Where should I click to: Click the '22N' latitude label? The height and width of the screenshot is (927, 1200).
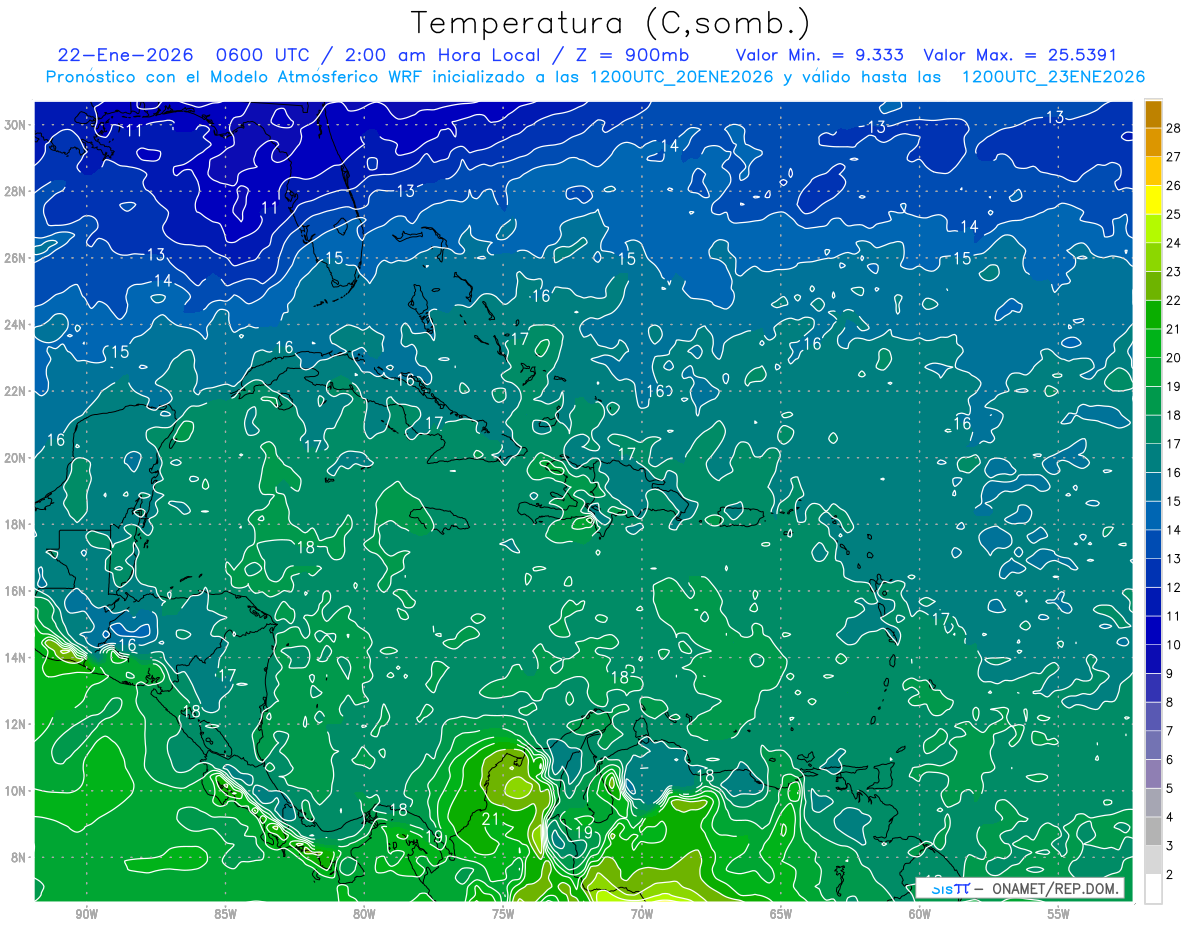click(x=14, y=391)
